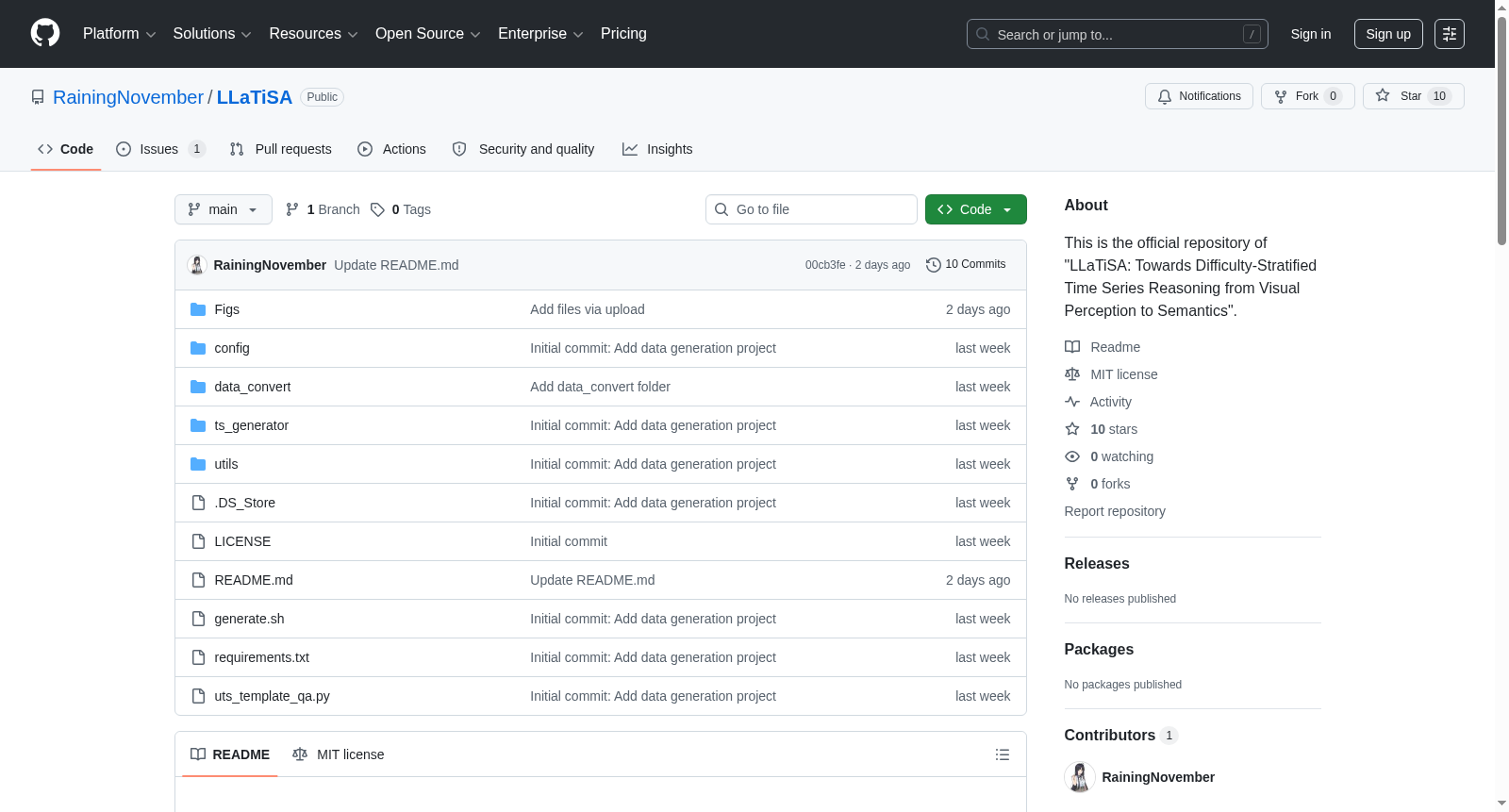
Task: Switch to the Code tab
Action: pyautogui.click(x=66, y=149)
